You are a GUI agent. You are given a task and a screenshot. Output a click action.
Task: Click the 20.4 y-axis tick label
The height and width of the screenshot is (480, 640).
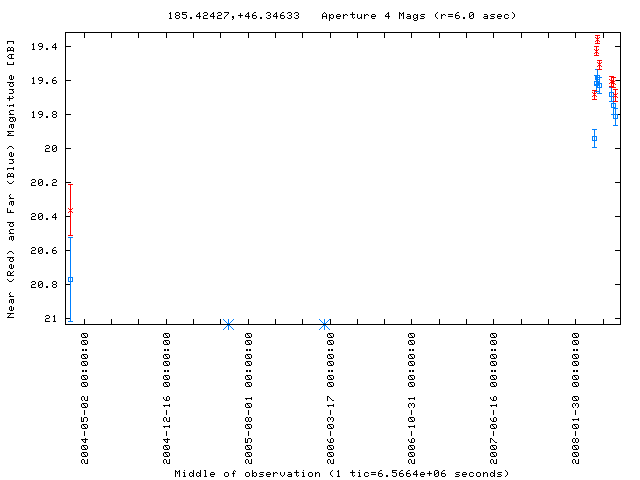point(44,216)
